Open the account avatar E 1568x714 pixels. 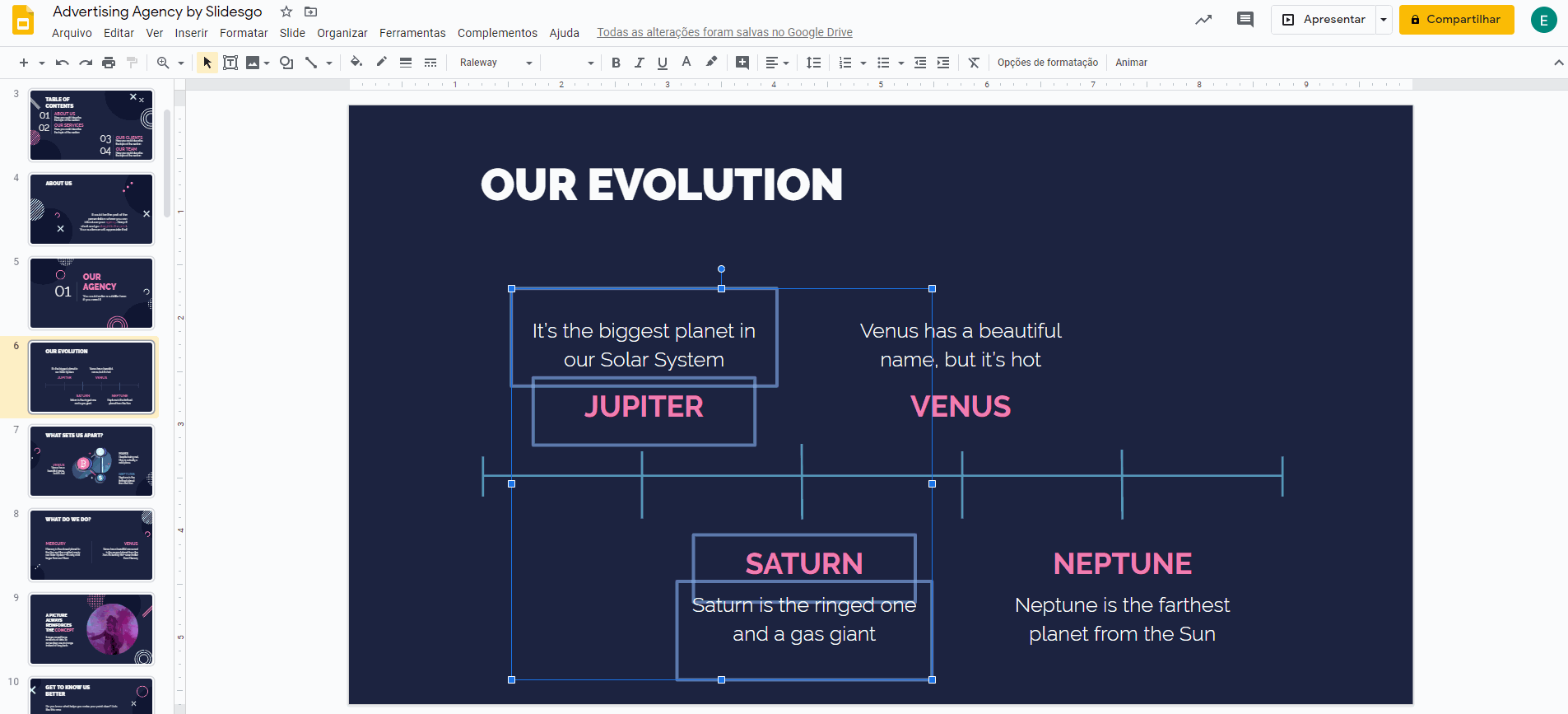(1543, 20)
